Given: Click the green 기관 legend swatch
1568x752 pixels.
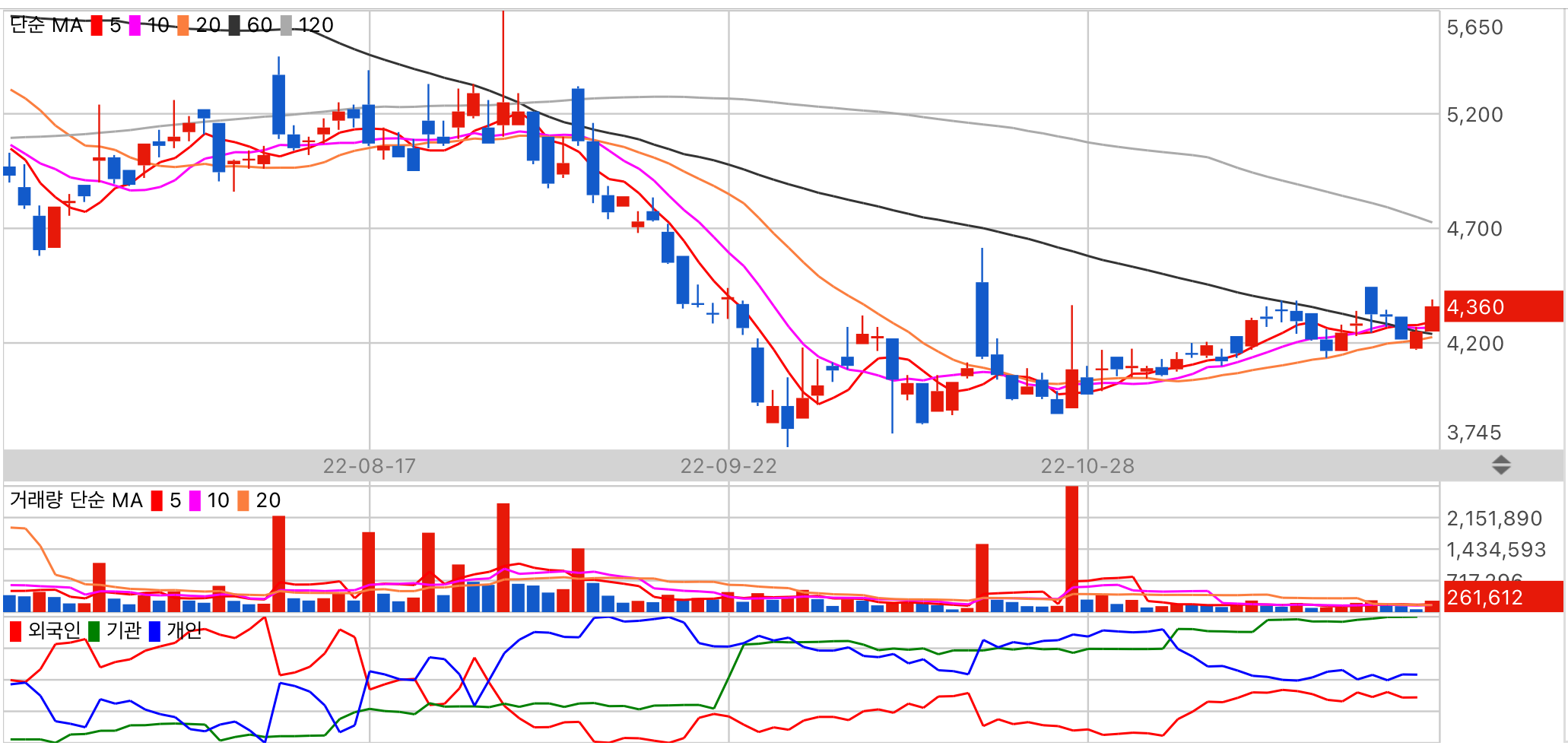Looking at the screenshot, I should click(x=94, y=631).
